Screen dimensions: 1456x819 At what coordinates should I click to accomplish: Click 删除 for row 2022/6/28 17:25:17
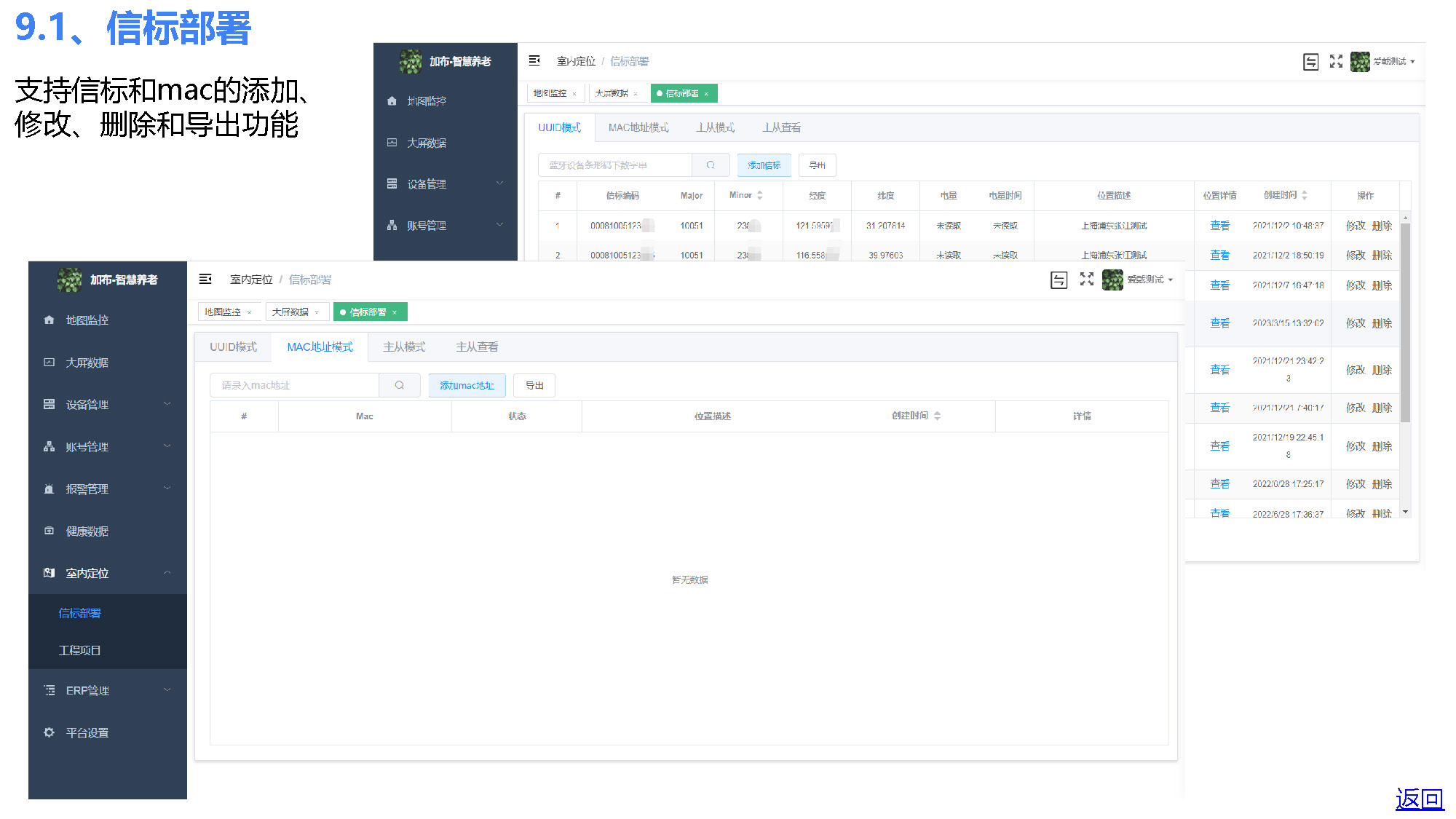pos(1382,484)
